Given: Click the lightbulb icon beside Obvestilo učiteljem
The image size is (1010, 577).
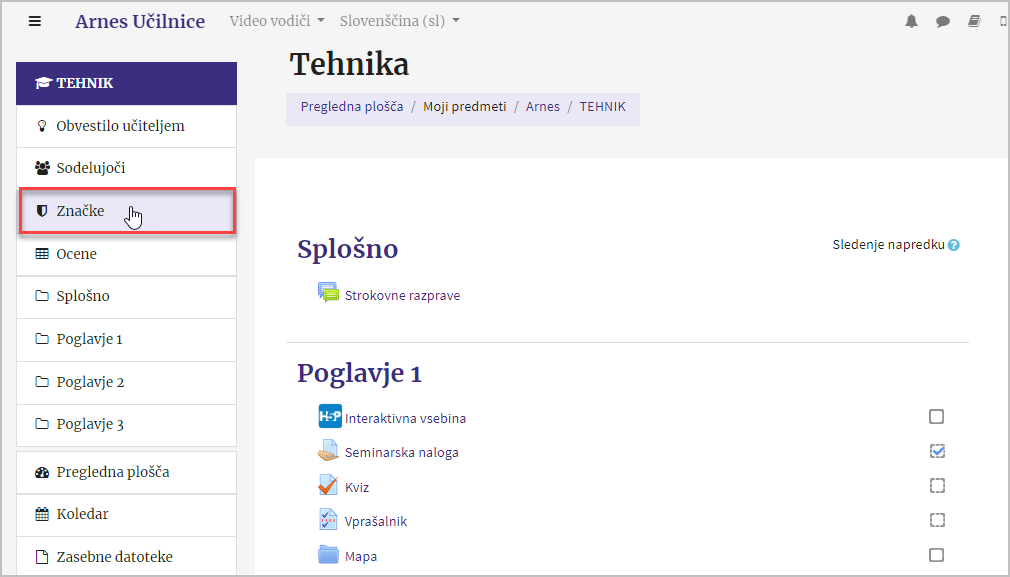Looking at the screenshot, I should click(x=42, y=126).
